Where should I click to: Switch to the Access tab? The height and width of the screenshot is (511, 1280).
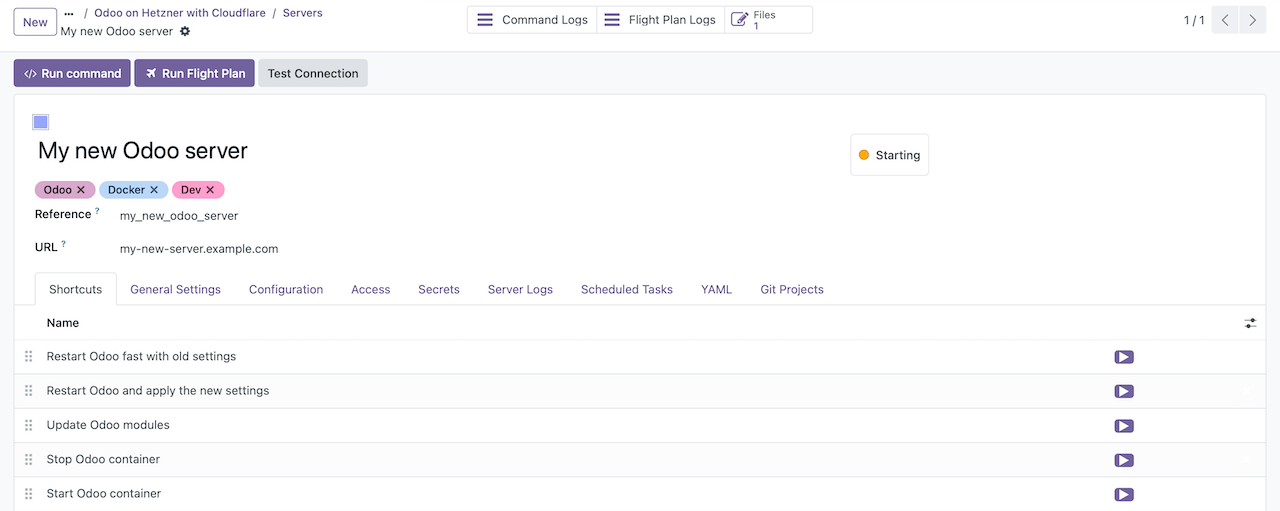pyautogui.click(x=371, y=289)
